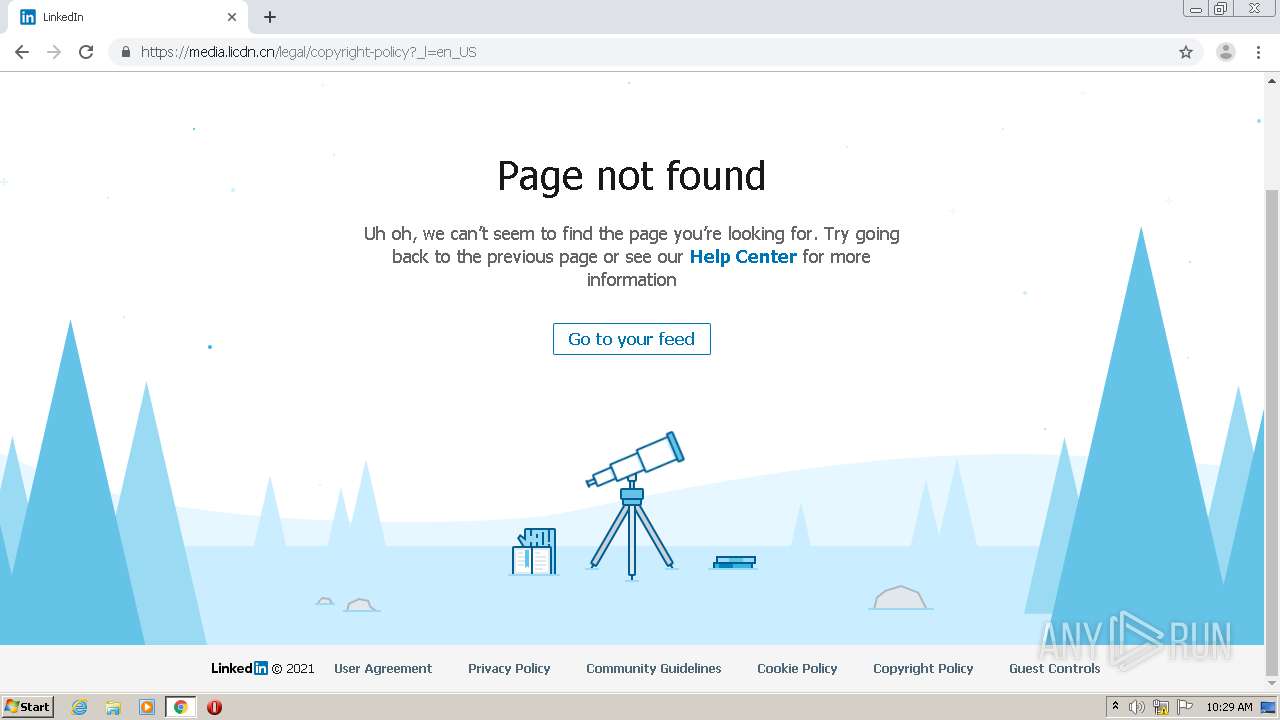The height and width of the screenshot is (720, 1280).
Task: Open the Community Guidelines link
Action: [x=654, y=668]
